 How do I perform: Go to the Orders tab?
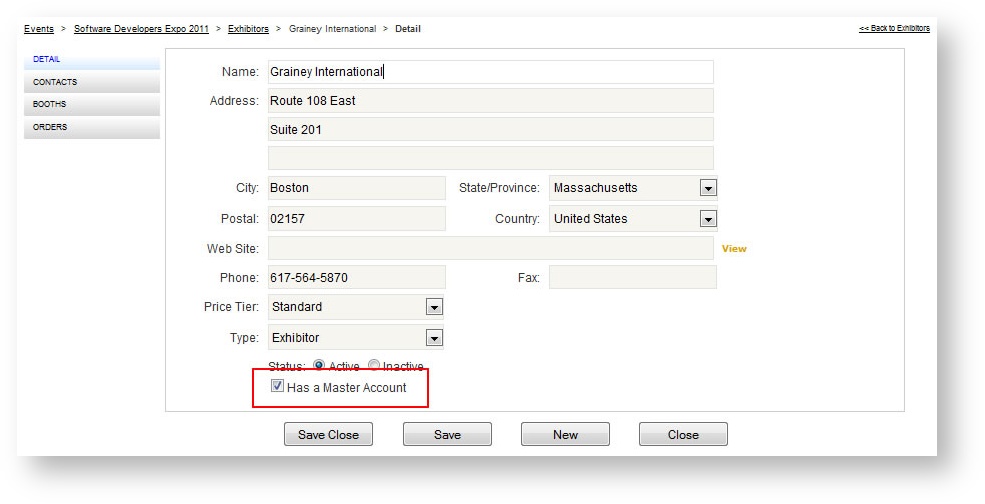pos(90,127)
